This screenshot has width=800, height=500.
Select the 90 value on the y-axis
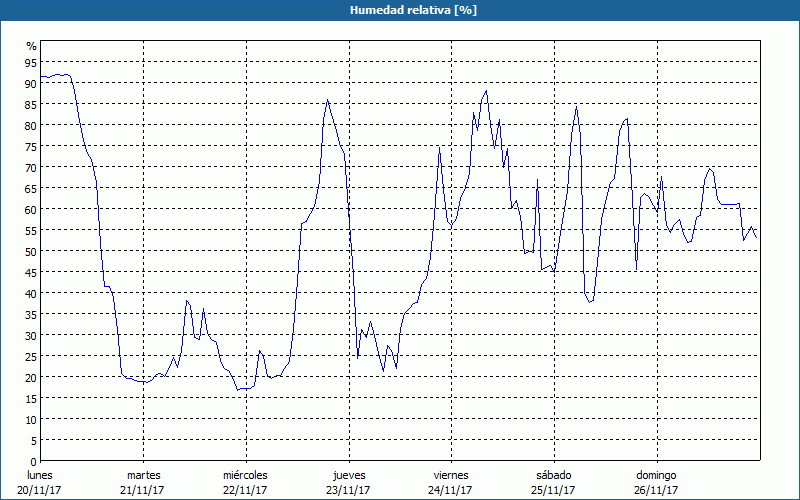click(31, 84)
